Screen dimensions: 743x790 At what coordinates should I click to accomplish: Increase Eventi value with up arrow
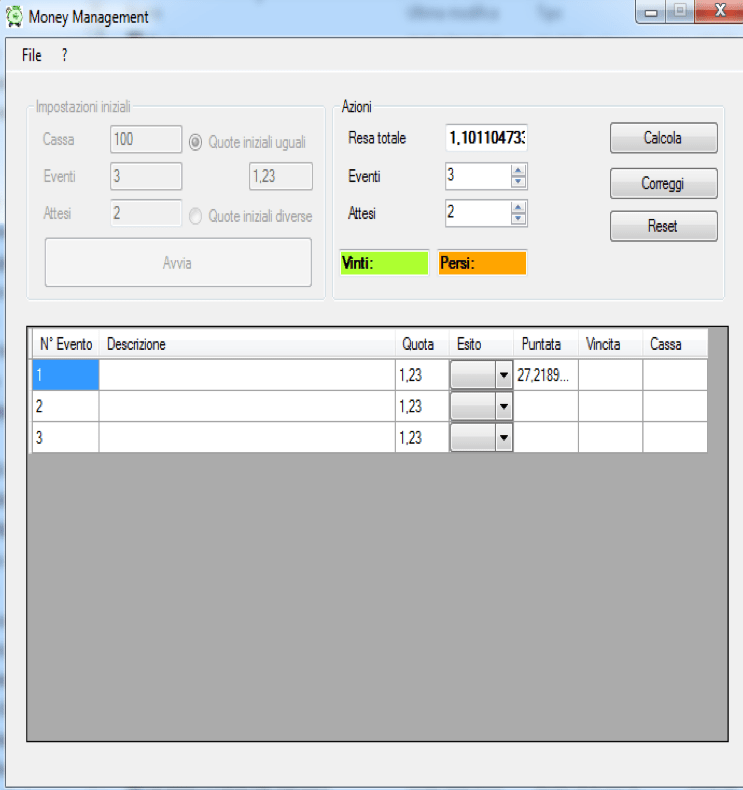click(x=518, y=171)
